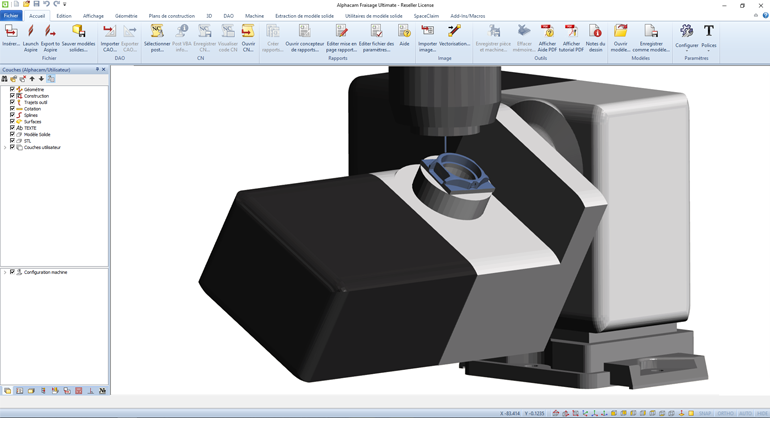Switch to the Géométrie ribbon tab
This screenshot has width=770, height=430.
[126, 16]
